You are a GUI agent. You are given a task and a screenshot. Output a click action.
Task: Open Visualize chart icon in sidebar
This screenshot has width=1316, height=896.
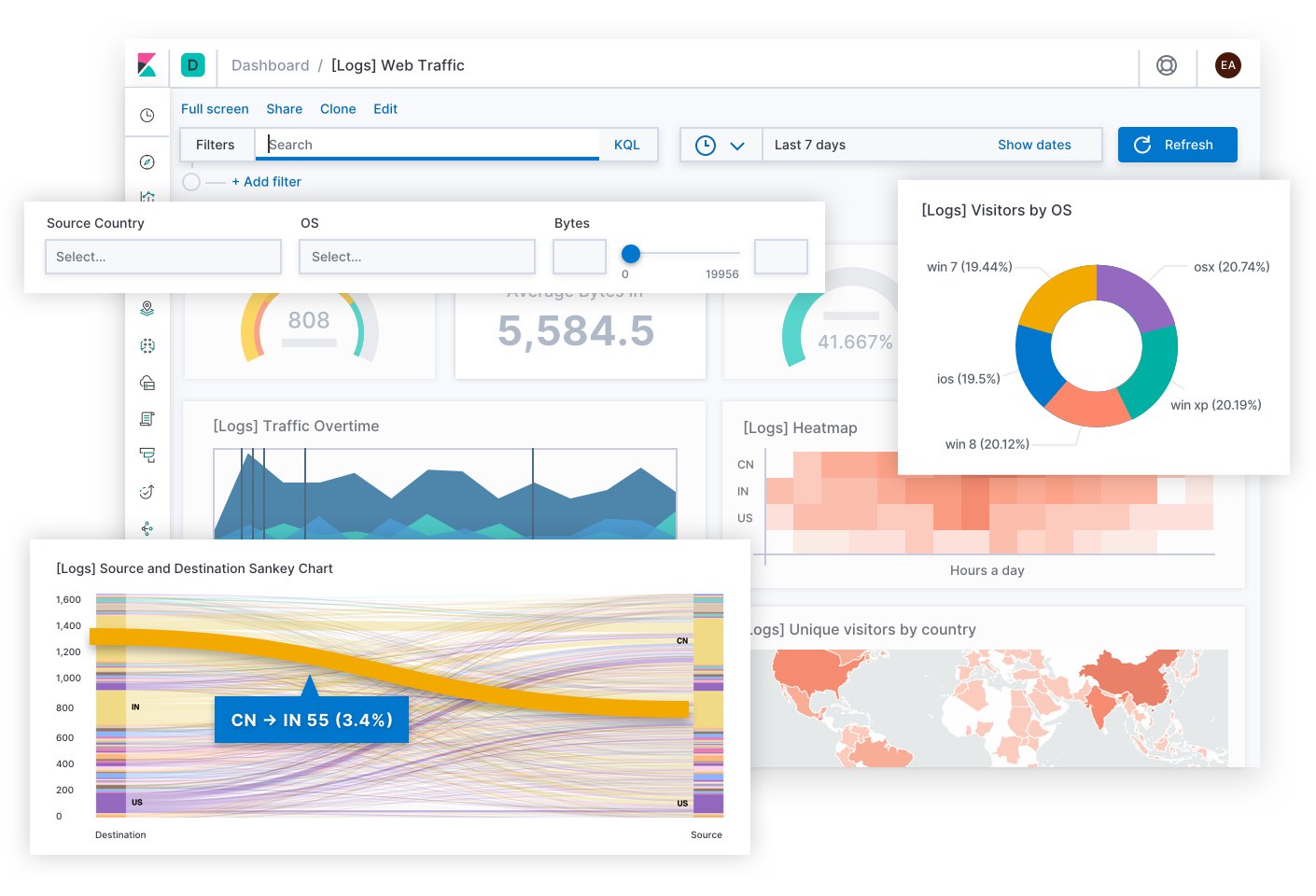147,196
